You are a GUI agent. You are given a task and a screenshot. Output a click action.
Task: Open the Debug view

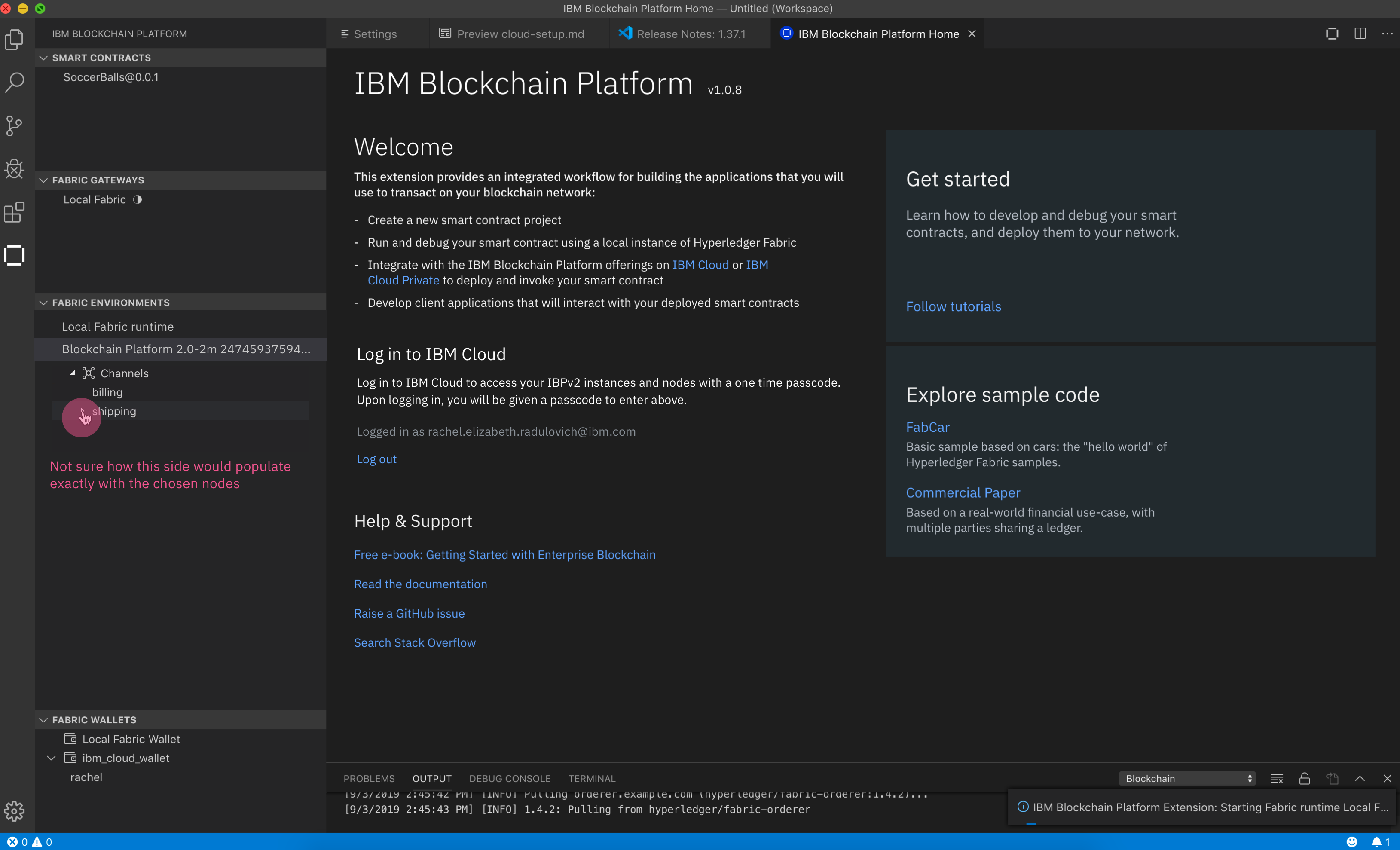point(14,169)
